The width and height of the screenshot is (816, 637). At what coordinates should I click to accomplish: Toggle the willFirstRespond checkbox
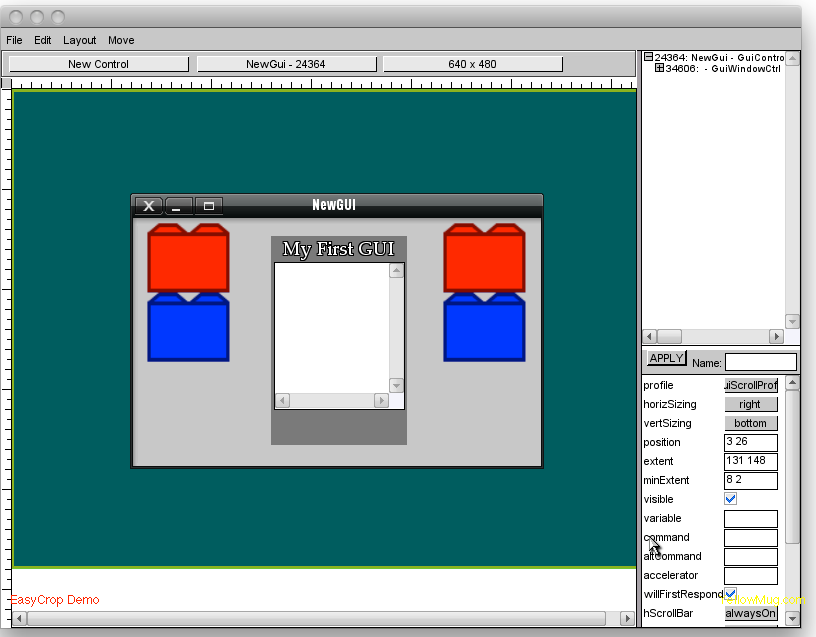tap(731, 594)
